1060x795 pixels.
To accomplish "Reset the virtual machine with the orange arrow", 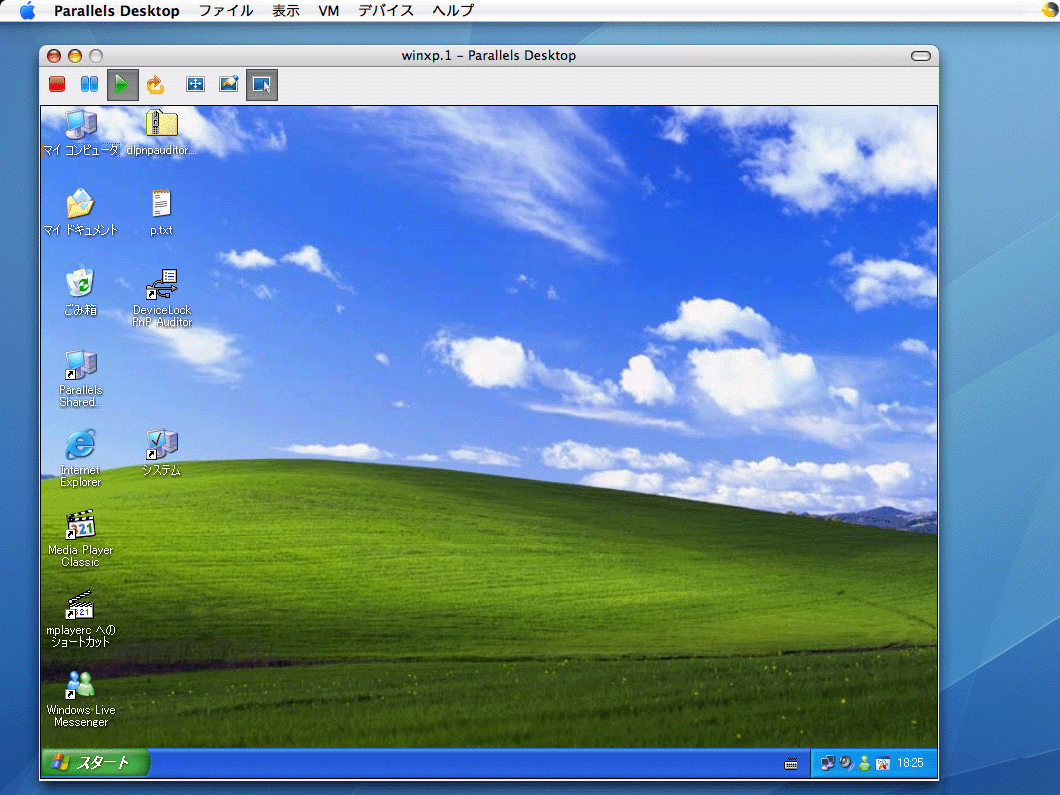I will [155, 85].
